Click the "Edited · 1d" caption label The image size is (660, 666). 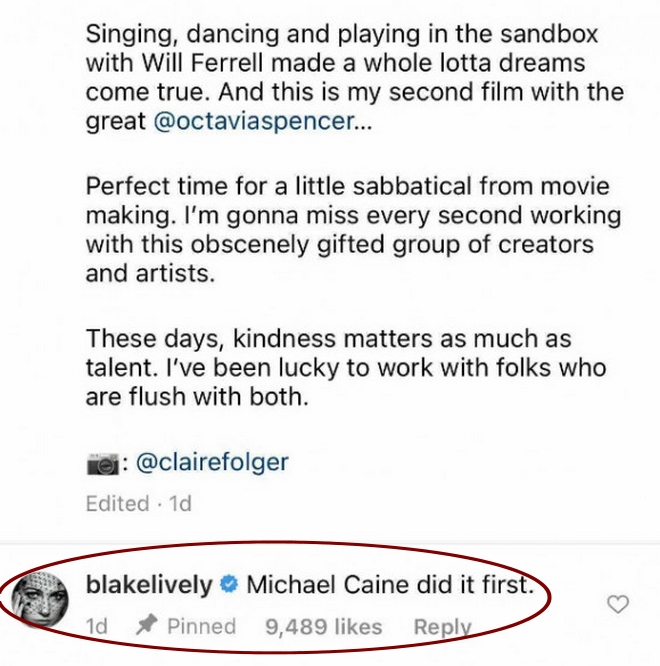138,503
